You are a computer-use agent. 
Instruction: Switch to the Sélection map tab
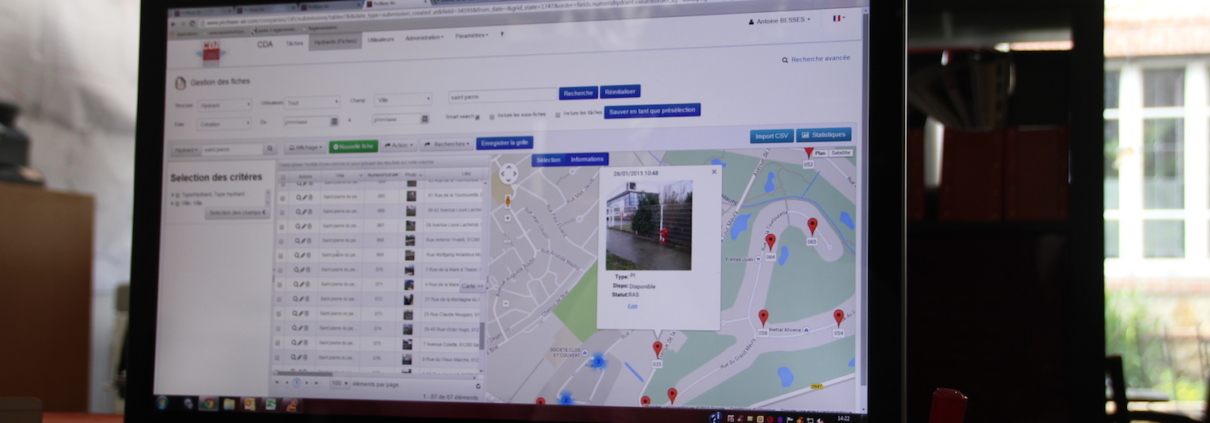pos(548,160)
